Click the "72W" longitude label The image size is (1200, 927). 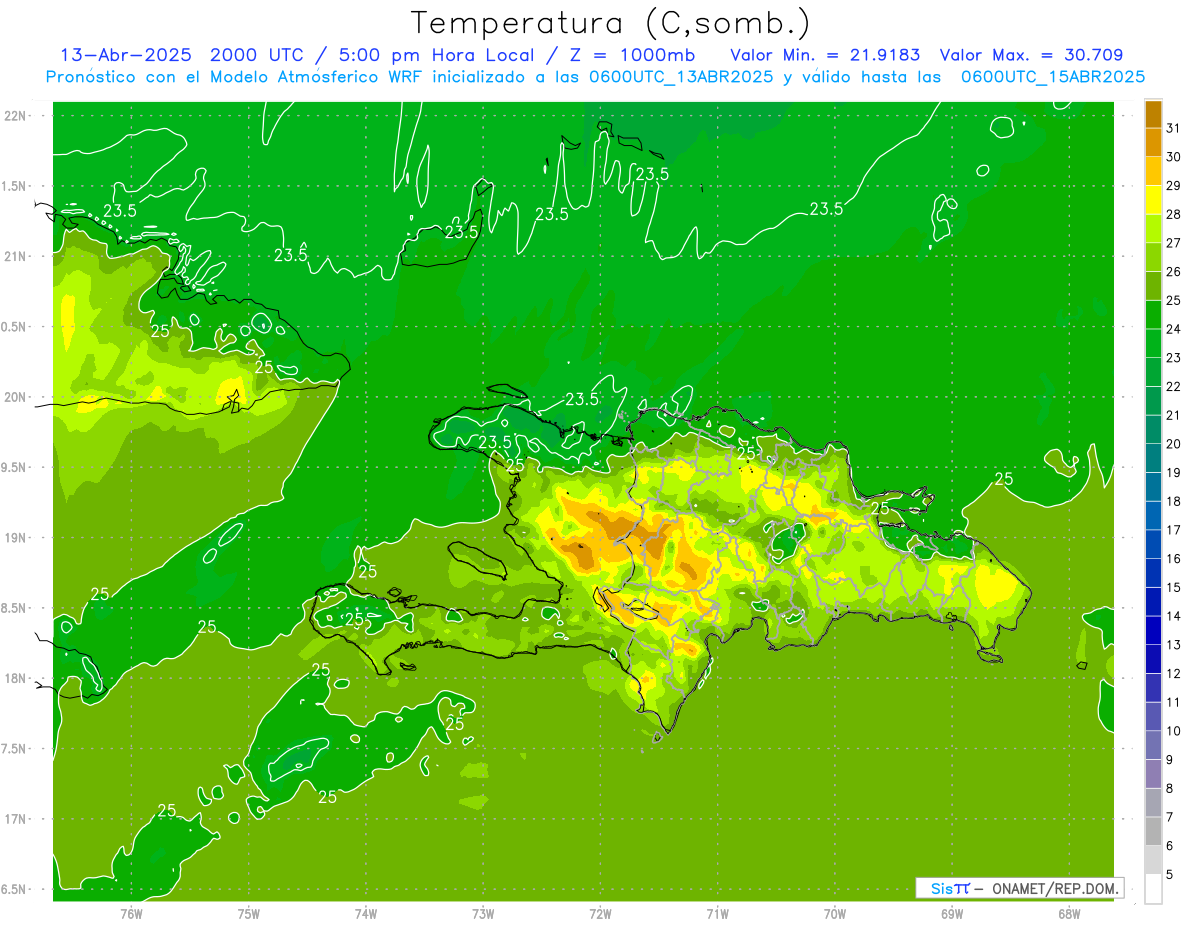point(600,913)
